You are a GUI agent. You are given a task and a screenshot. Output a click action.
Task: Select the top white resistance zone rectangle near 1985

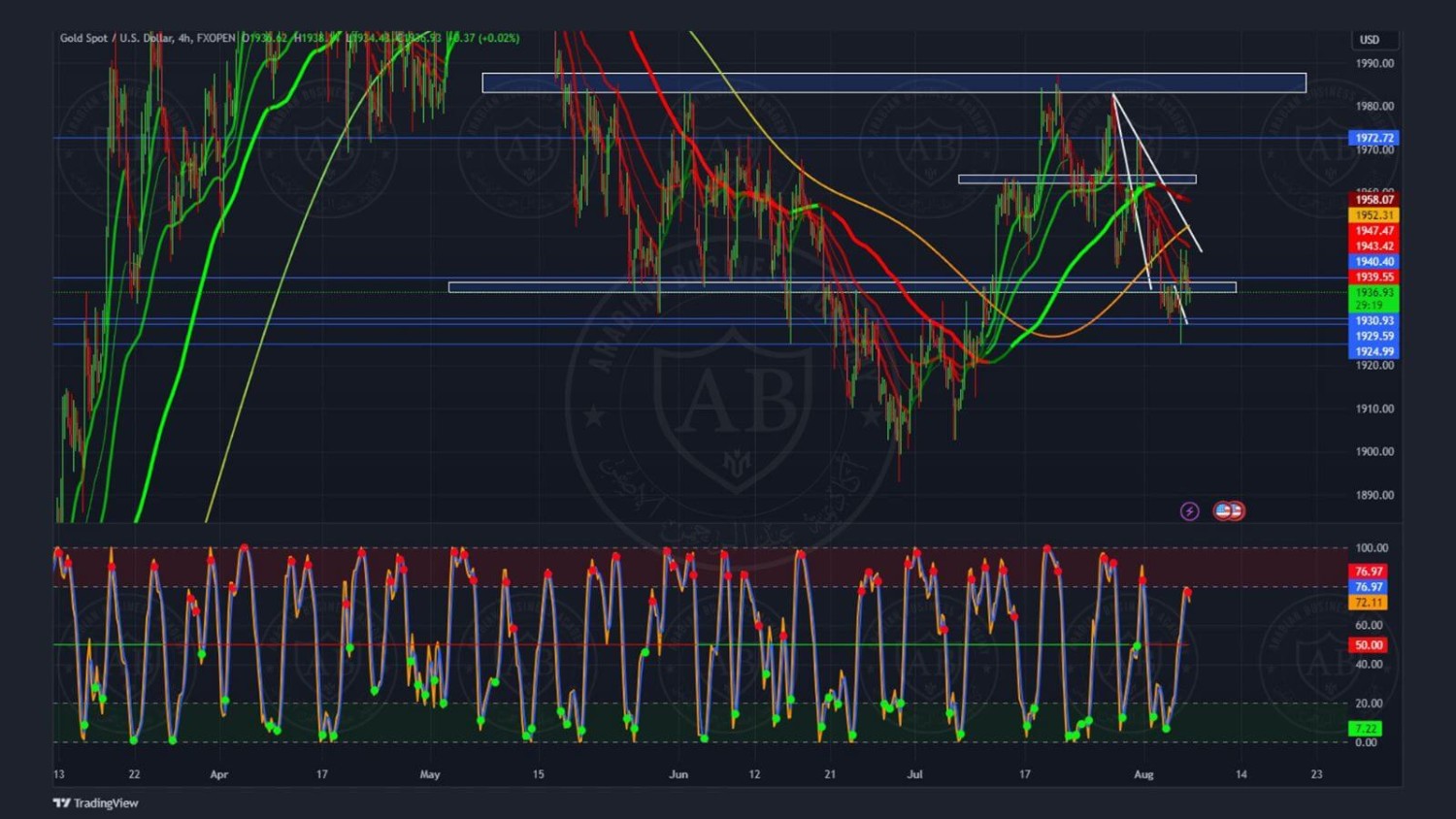pyautogui.click(x=894, y=82)
